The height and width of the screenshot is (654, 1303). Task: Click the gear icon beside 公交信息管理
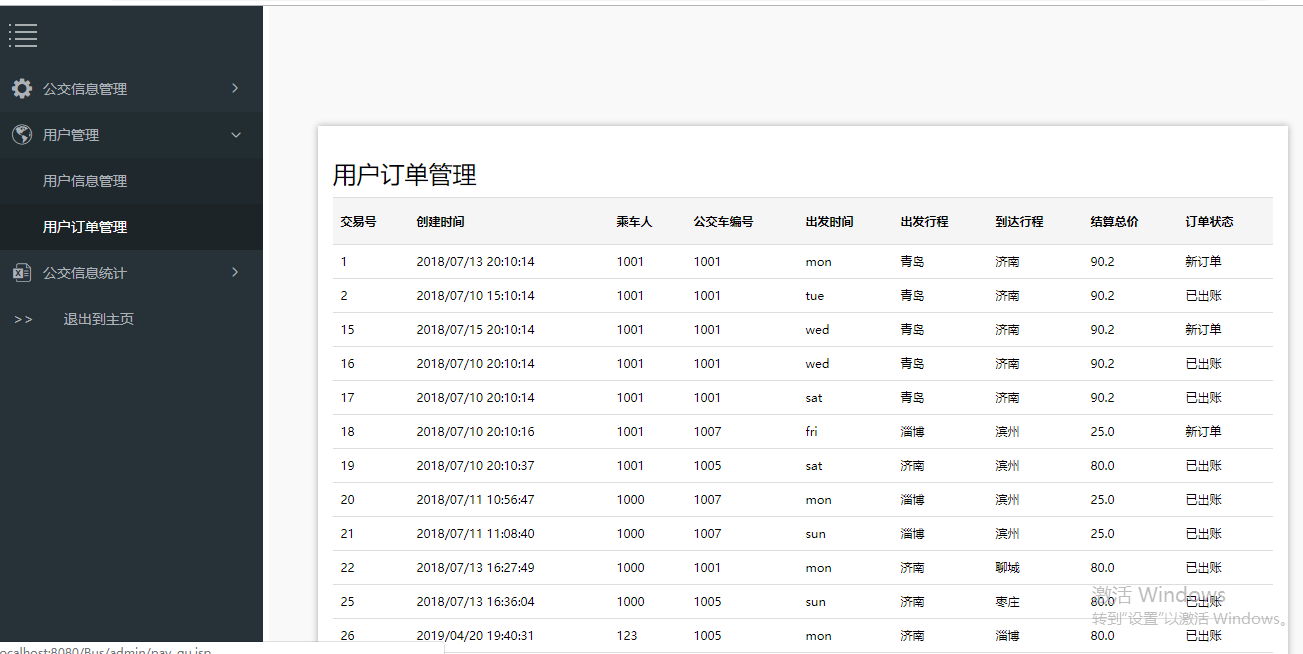[x=22, y=89]
